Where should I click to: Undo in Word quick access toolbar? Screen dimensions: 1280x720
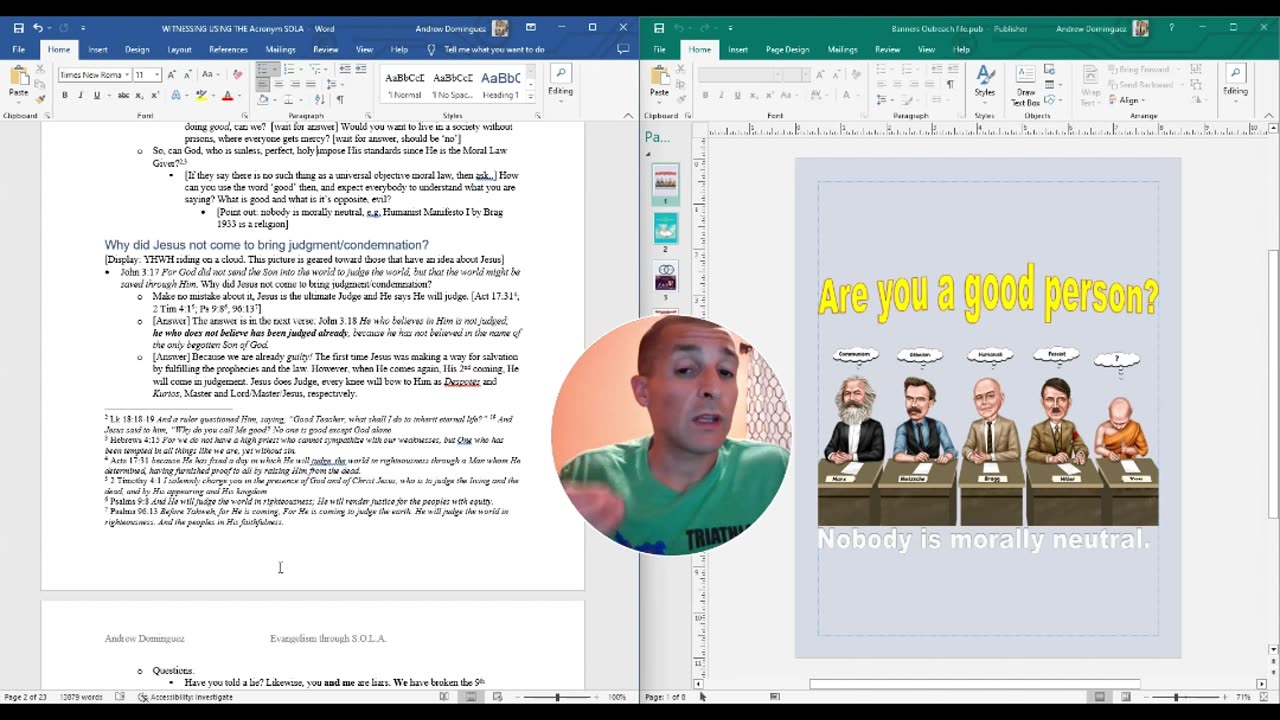click(38, 28)
